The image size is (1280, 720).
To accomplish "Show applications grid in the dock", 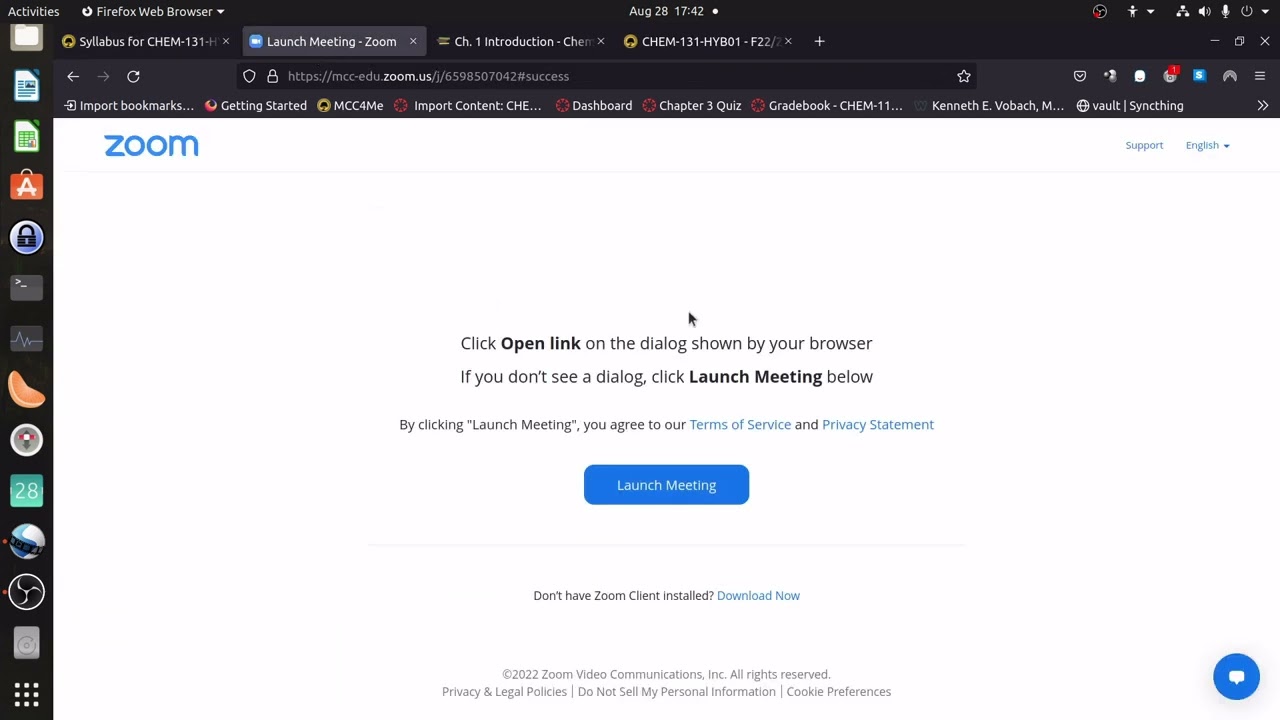I will 27,694.
